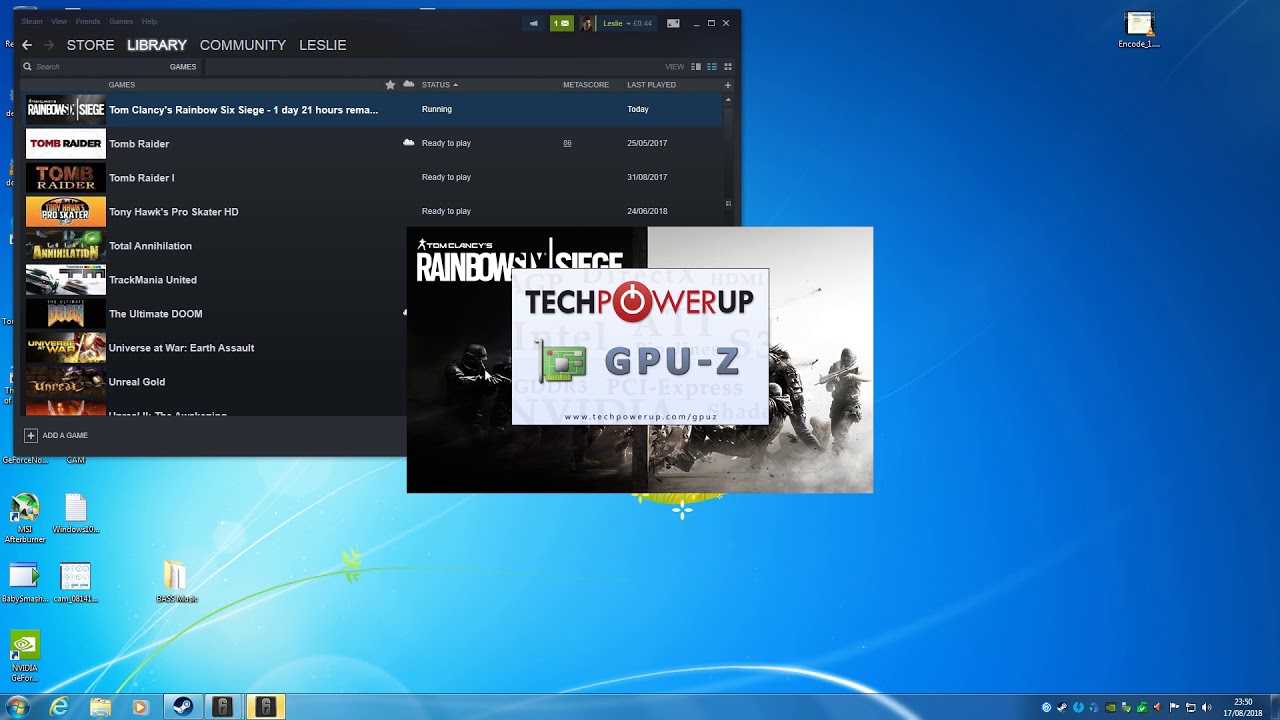Click the plus icon next to Add a Game

tap(30, 435)
